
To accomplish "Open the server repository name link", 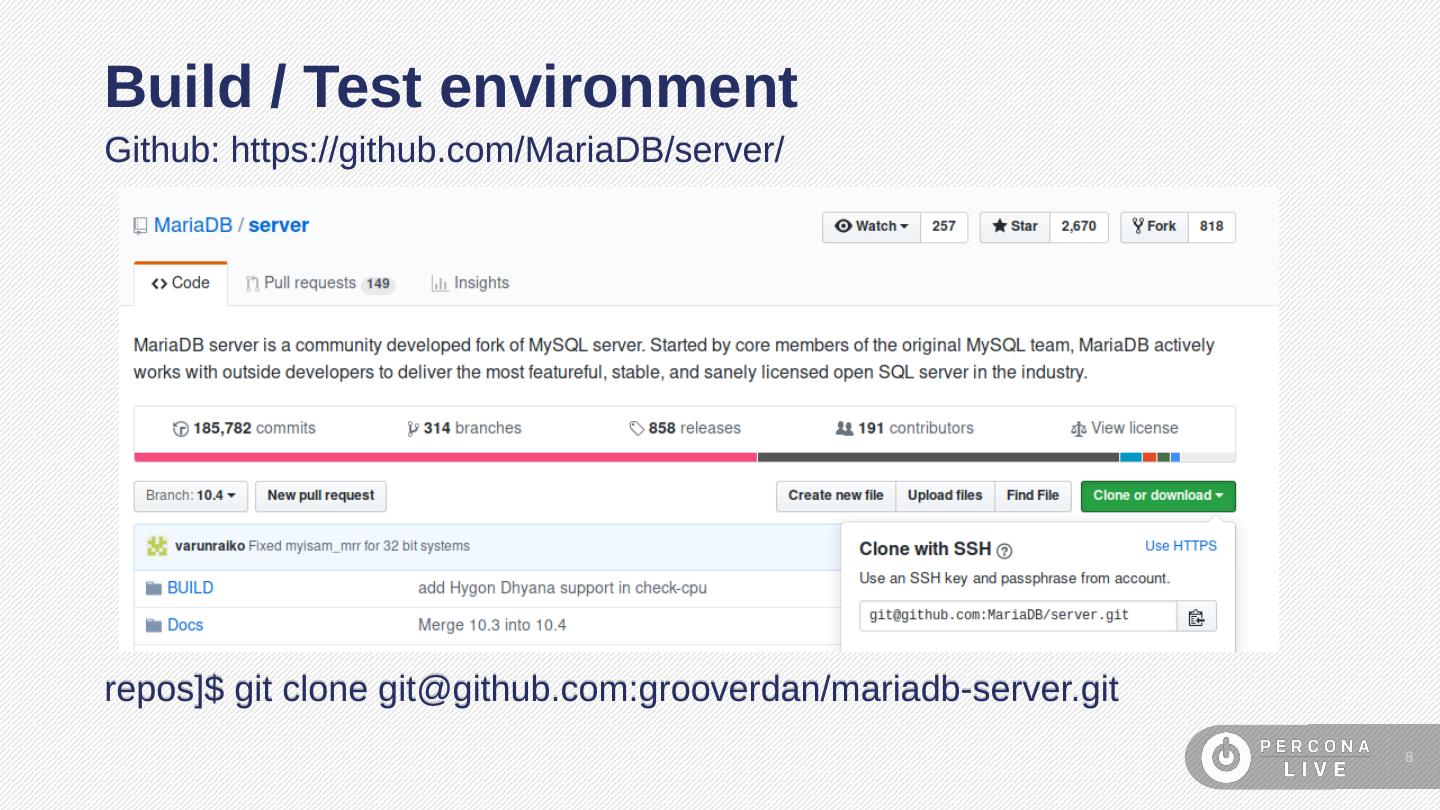I will click(278, 226).
